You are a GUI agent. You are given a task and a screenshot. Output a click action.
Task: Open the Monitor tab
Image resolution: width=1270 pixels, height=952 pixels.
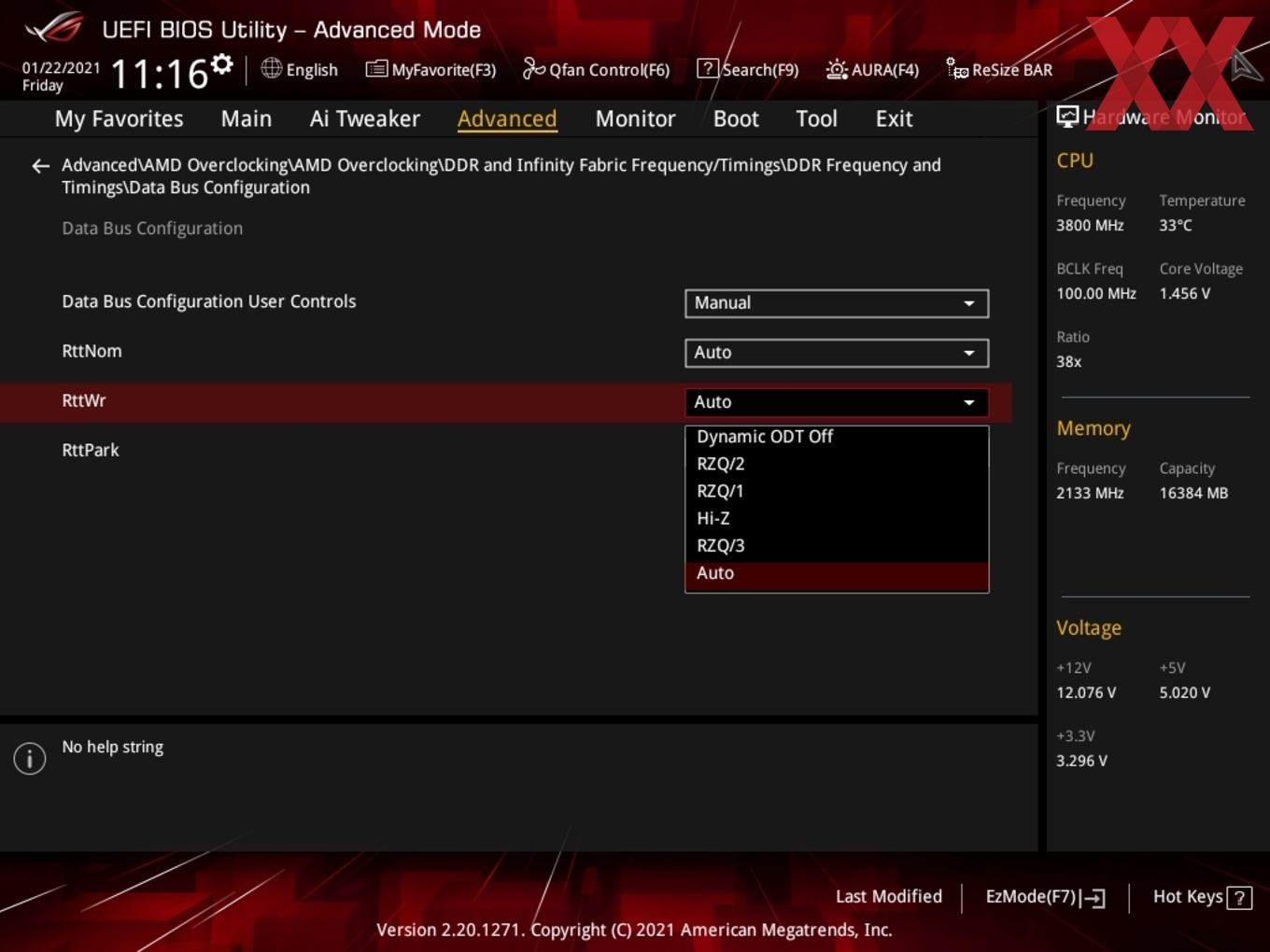point(635,119)
